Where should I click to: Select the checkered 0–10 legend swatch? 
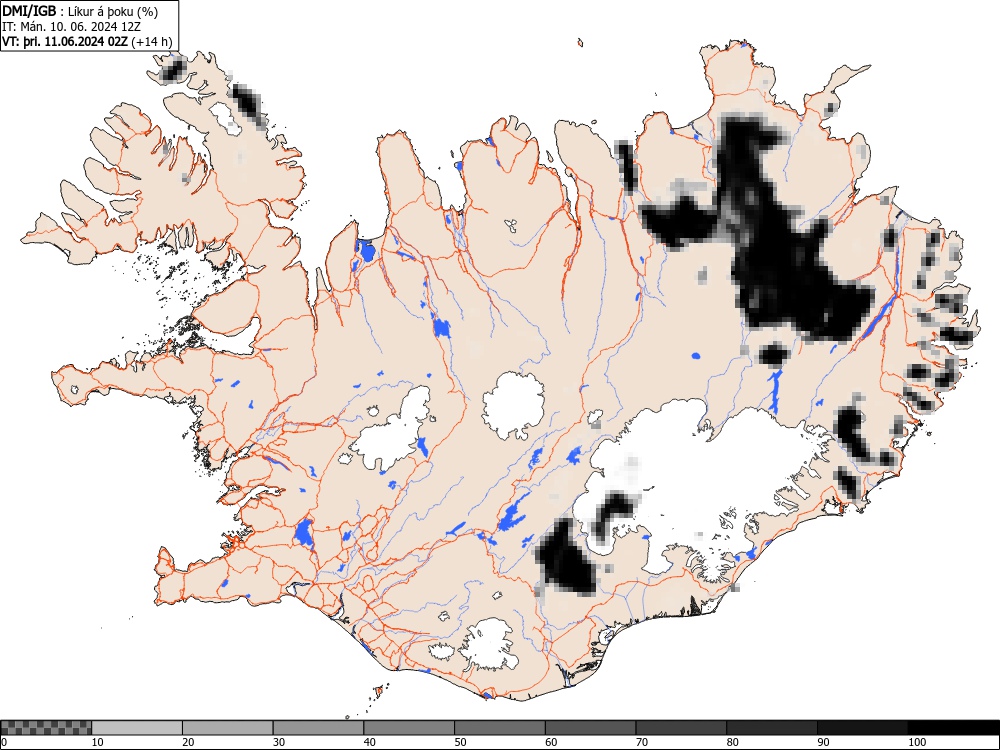(47, 728)
